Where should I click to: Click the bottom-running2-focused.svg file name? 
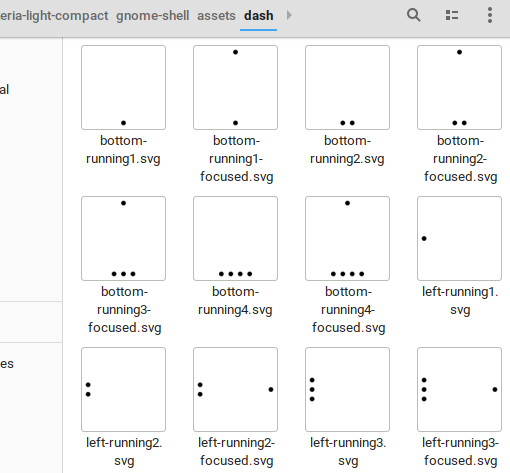(x=460, y=159)
